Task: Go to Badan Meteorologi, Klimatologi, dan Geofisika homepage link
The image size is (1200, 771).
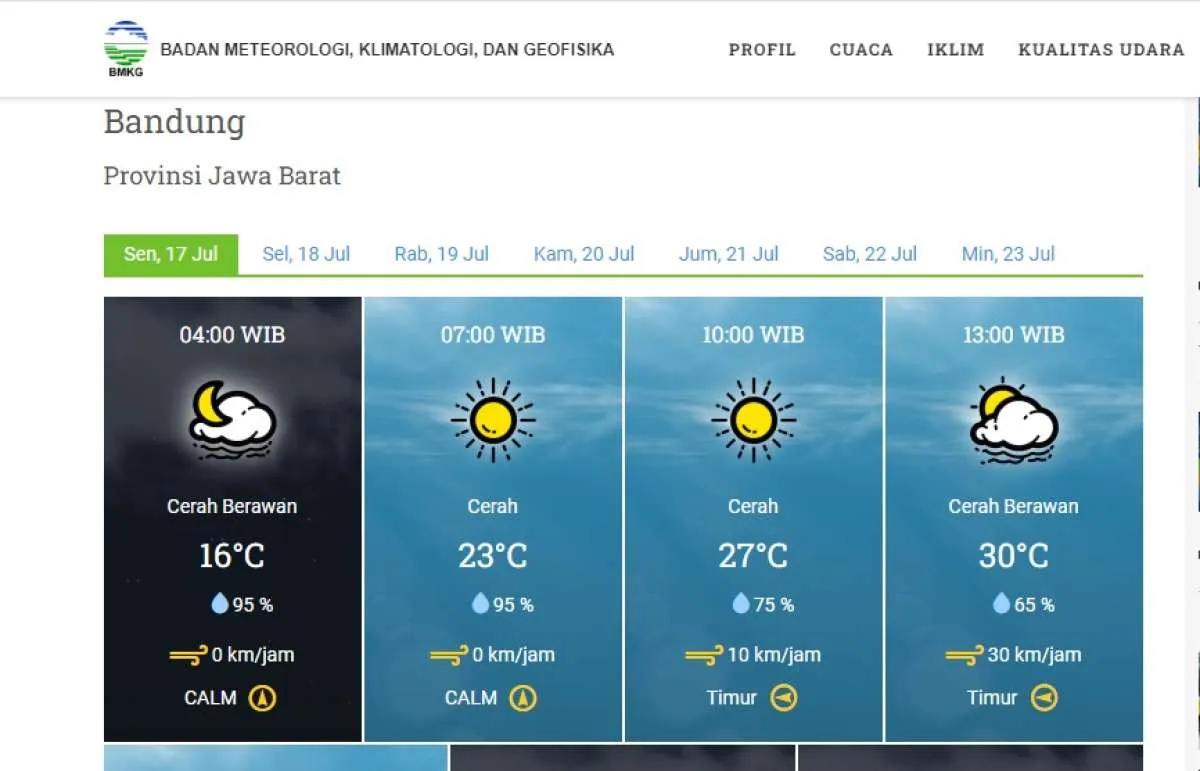Action: (387, 49)
